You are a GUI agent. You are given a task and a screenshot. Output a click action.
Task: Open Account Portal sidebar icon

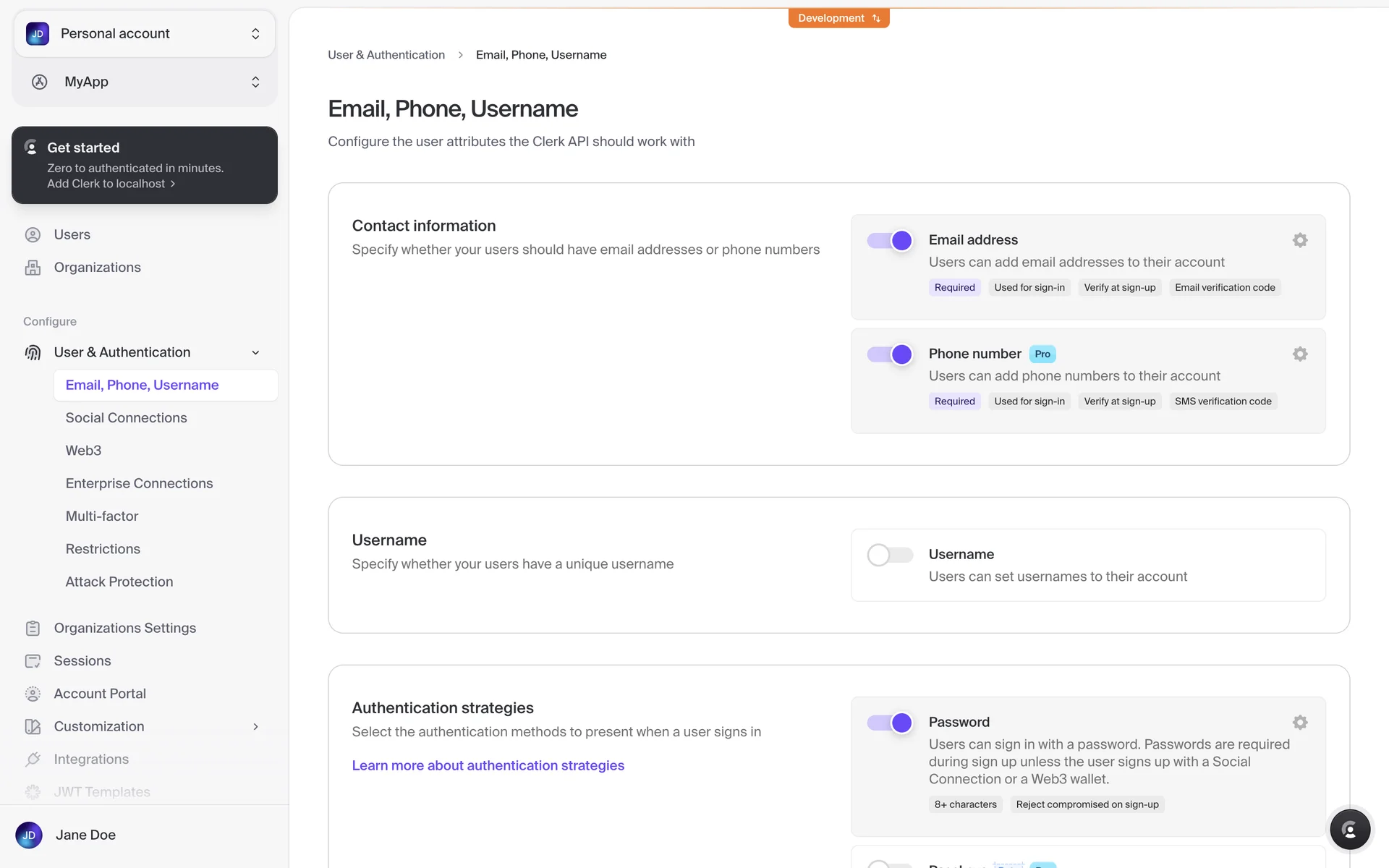[x=33, y=694]
